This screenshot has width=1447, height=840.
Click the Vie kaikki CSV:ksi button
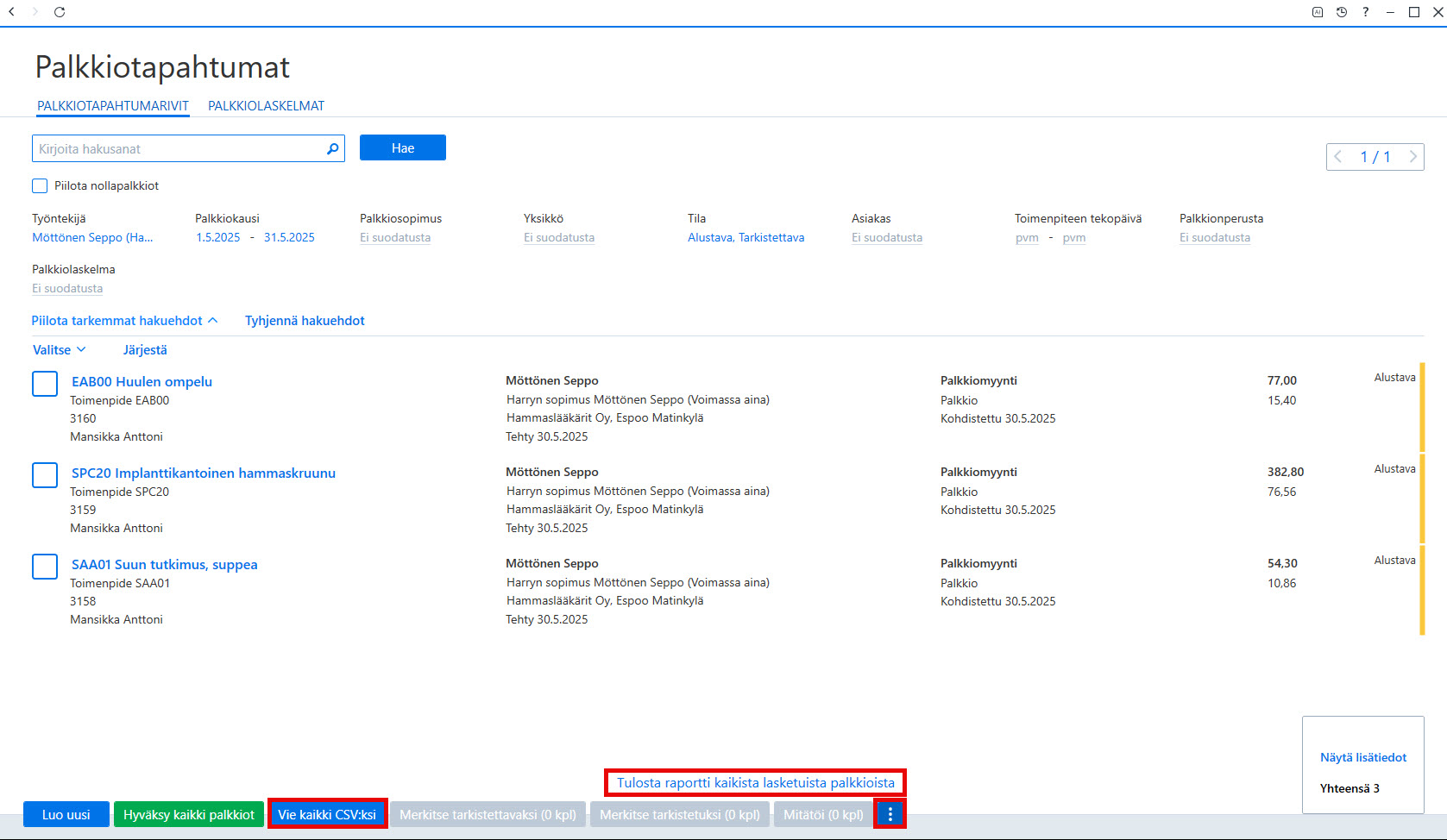point(327,814)
